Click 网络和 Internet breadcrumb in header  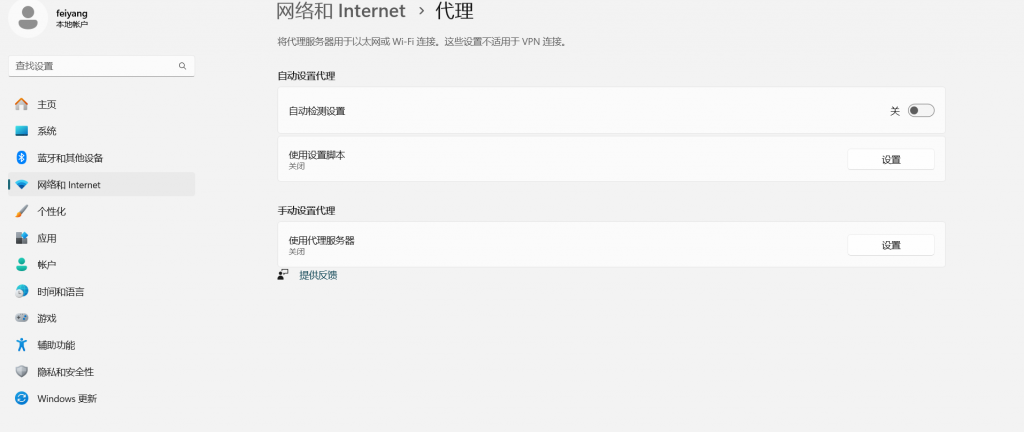[x=341, y=11]
